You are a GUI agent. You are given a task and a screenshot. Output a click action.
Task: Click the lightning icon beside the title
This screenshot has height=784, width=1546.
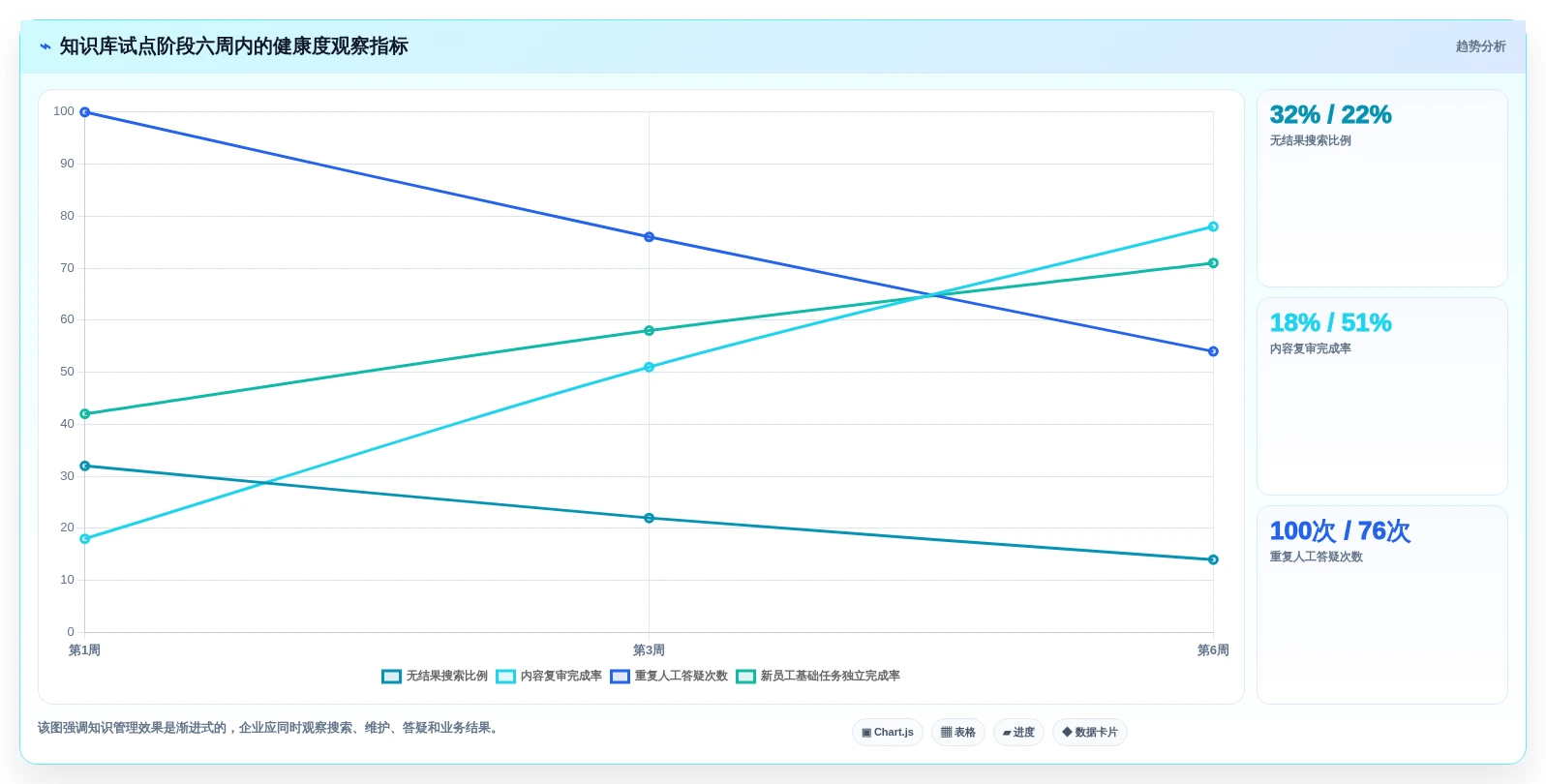coord(45,46)
